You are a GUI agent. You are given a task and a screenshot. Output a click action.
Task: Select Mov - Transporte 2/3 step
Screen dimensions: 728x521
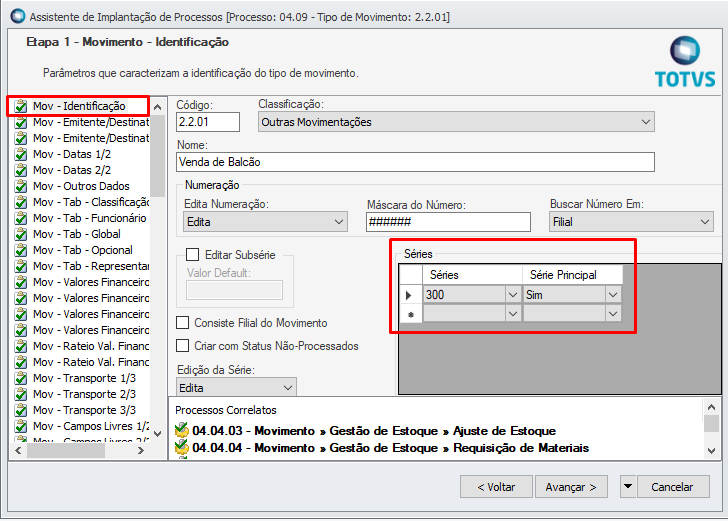tap(84, 394)
